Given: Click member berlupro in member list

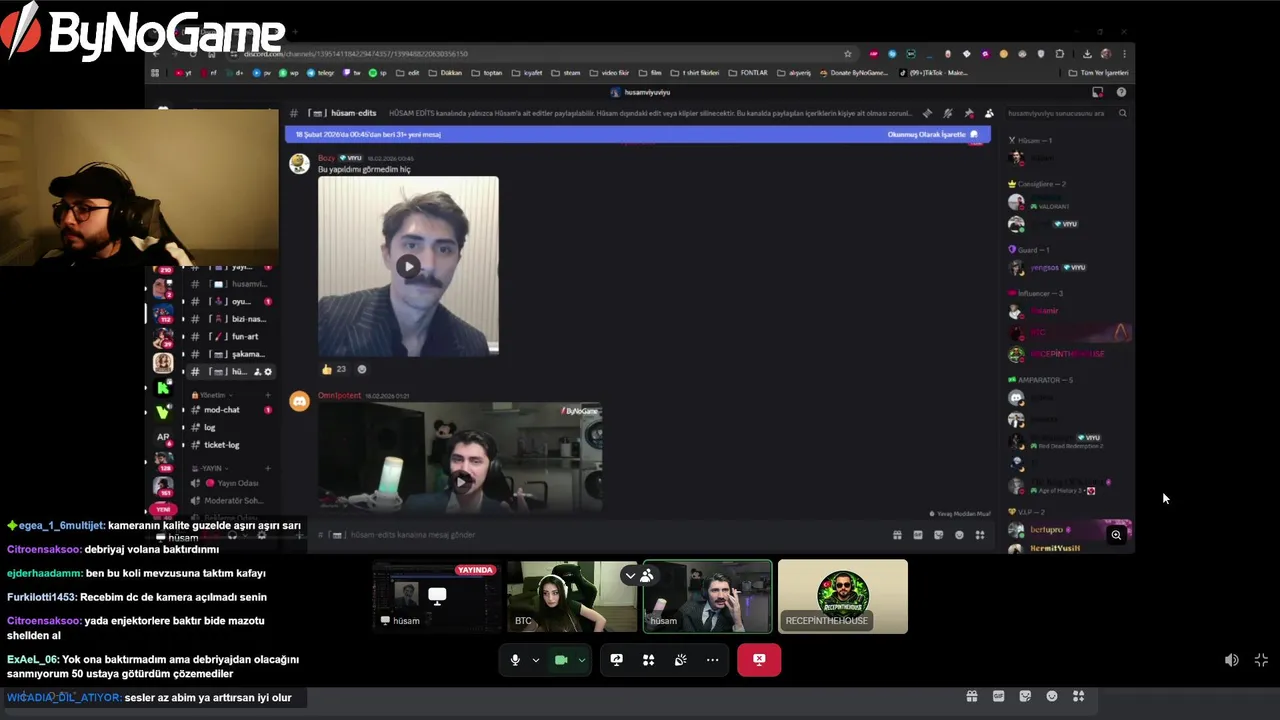Looking at the screenshot, I should coord(1068,530).
